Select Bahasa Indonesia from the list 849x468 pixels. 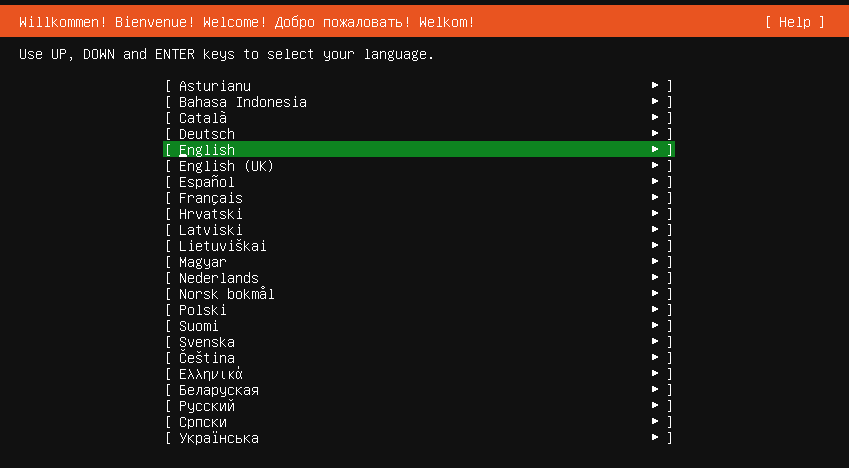pos(419,101)
